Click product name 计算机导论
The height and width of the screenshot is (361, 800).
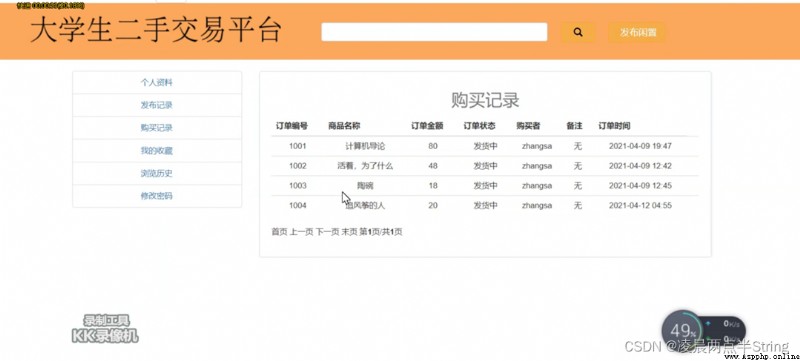pyautogui.click(x=365, y=146)
